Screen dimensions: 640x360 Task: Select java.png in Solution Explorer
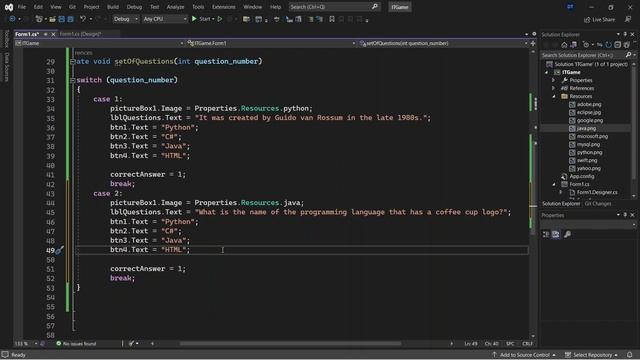(x=586, y=128)
